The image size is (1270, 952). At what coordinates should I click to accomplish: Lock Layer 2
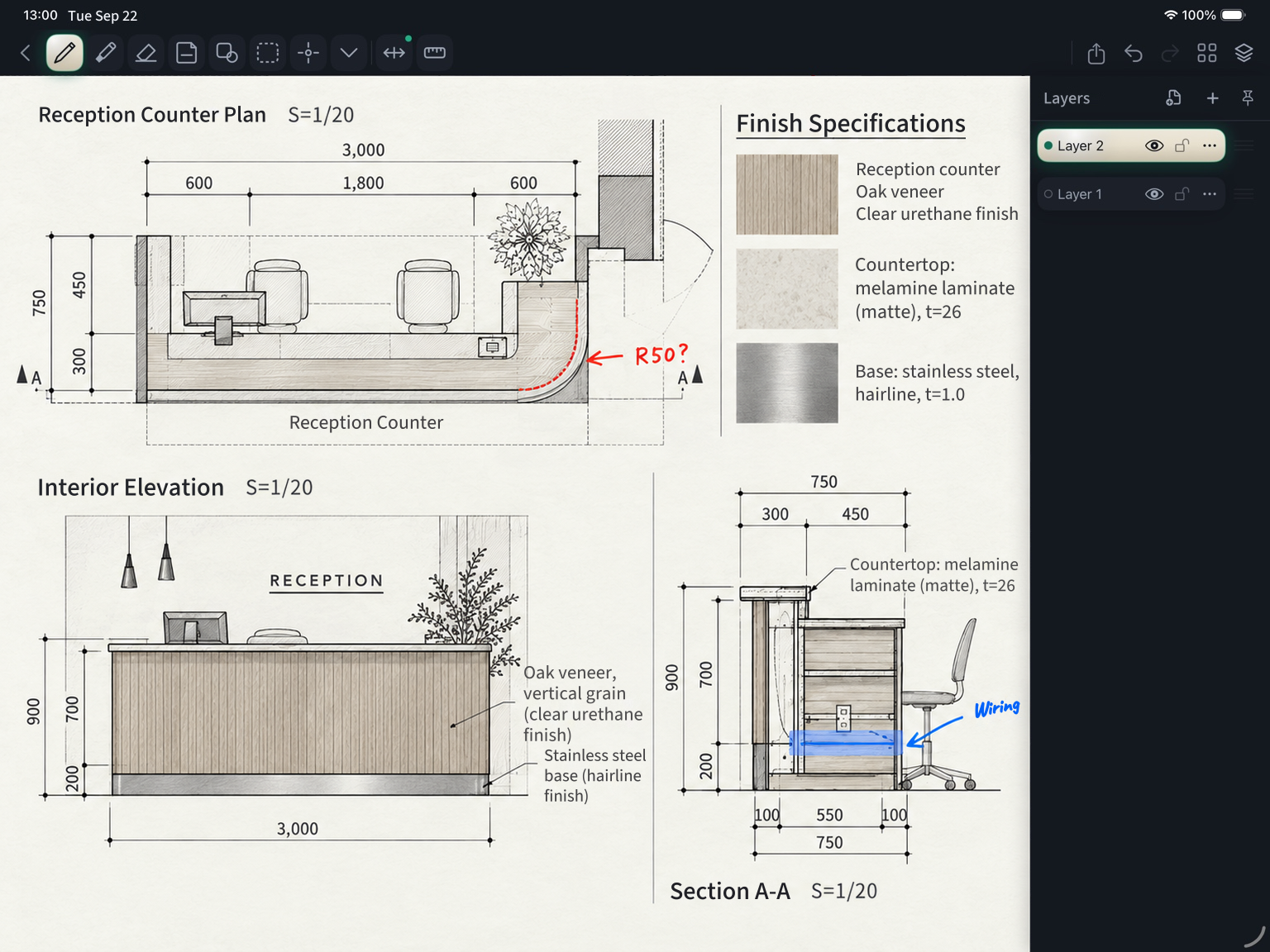[1182, 145]
